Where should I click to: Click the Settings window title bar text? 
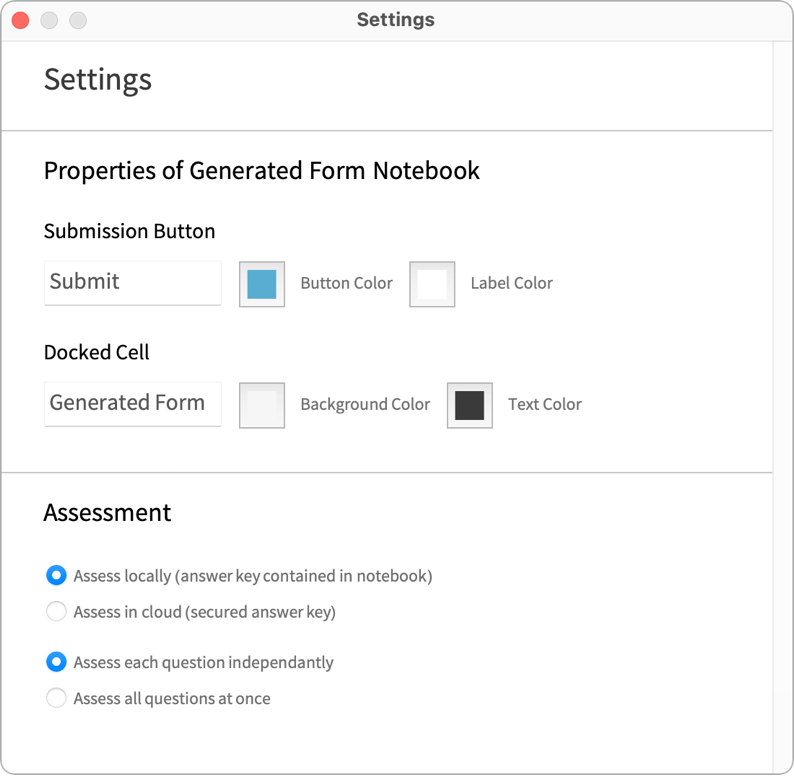(395, 20)
